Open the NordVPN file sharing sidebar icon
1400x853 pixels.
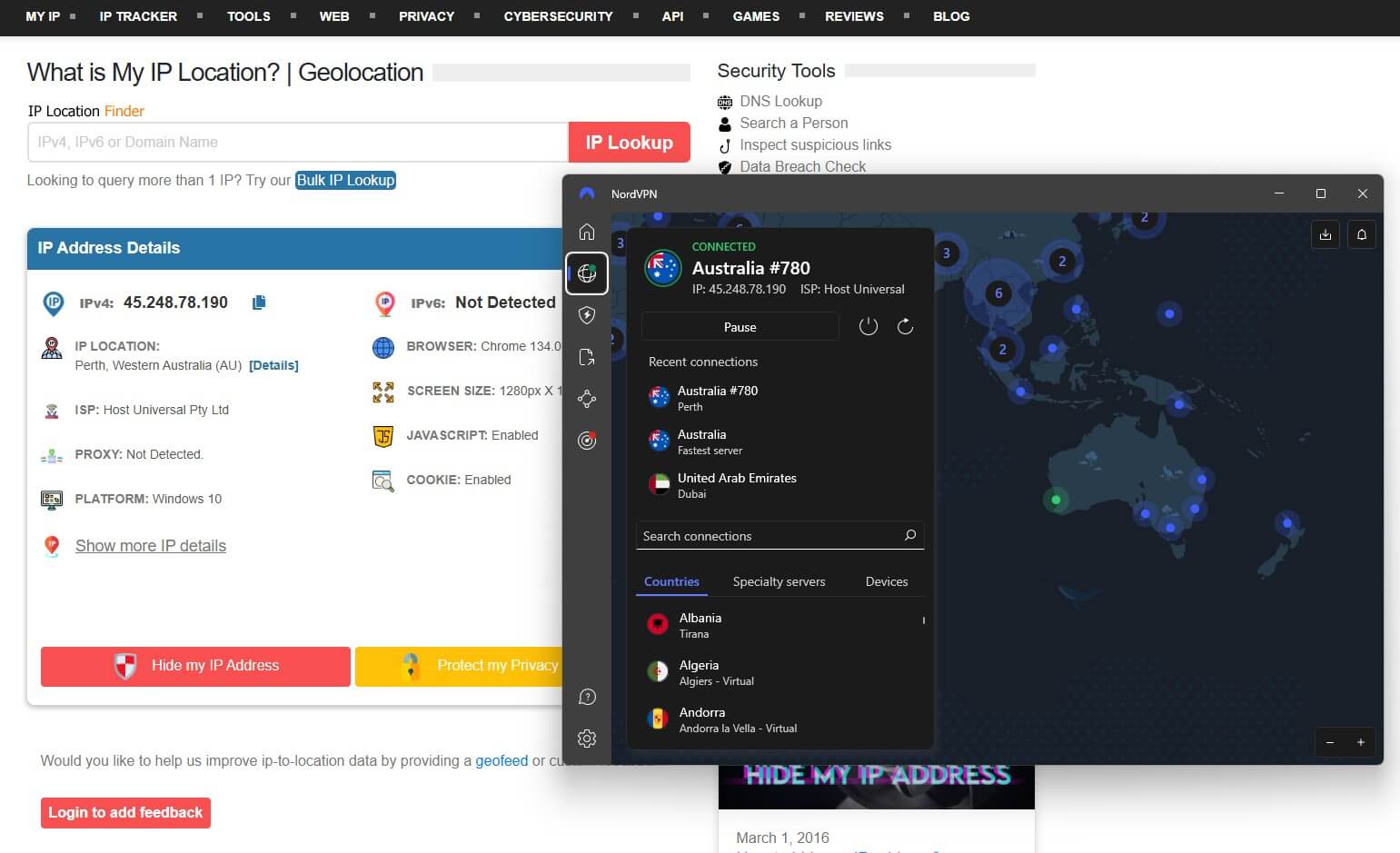click(x=587, y=357)
